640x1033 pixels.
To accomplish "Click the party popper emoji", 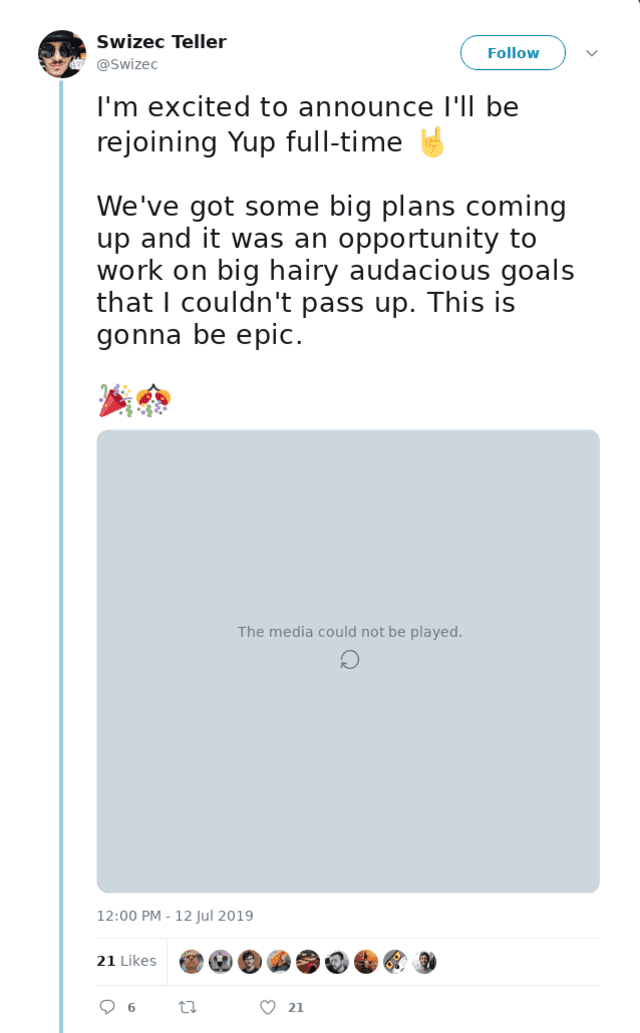I will click(x=114, y=400).
